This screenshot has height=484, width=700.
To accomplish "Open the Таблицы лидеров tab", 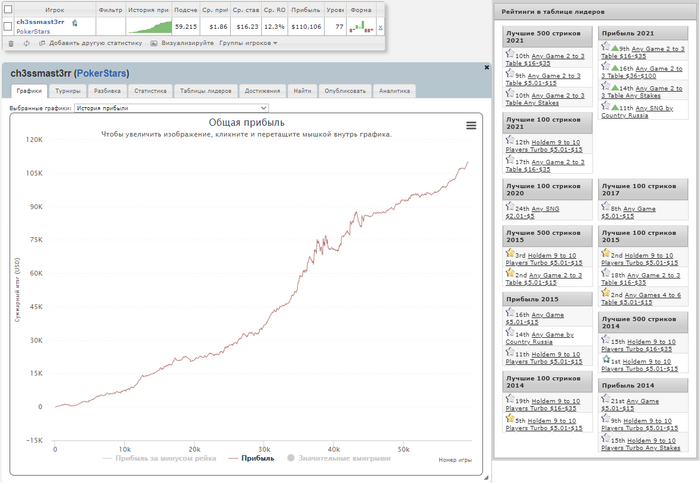I will [206, 91].
